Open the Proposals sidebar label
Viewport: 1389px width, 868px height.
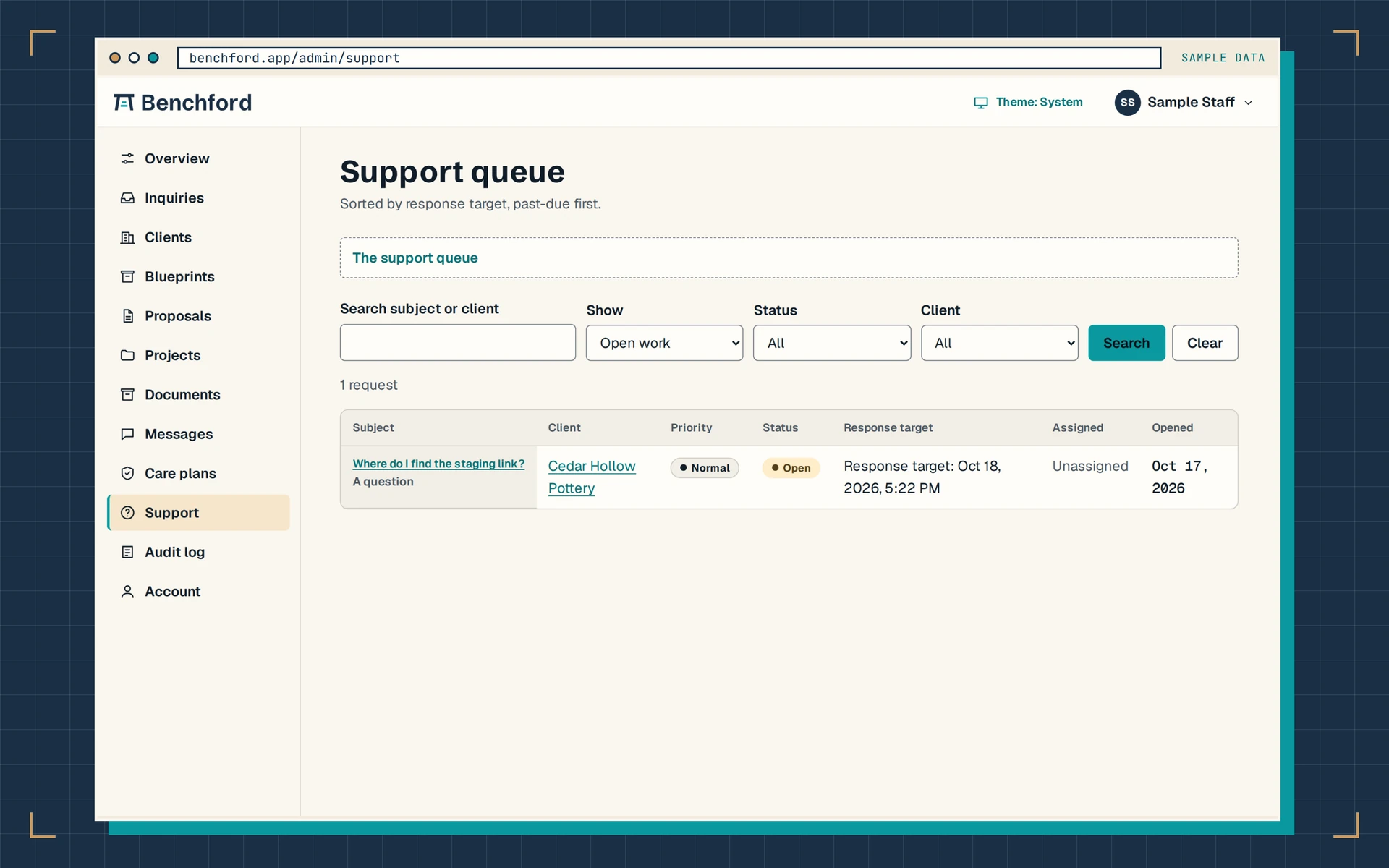[178, 316]
